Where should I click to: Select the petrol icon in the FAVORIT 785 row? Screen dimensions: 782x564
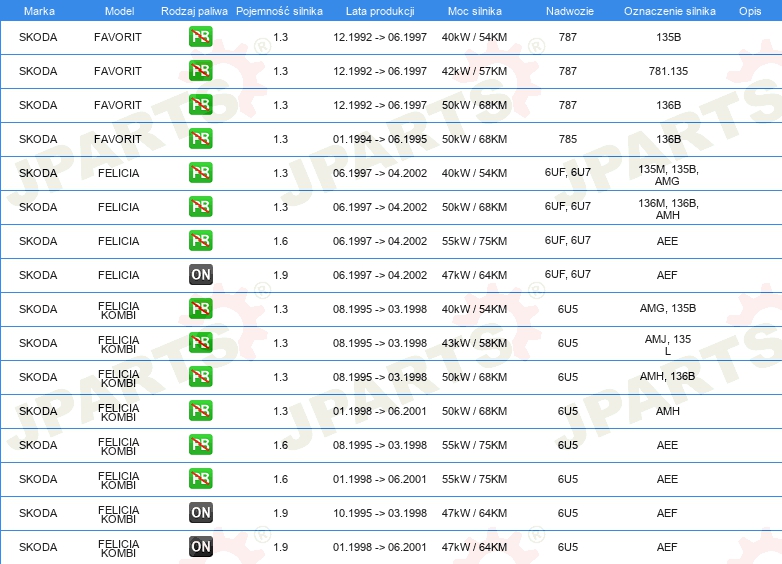(x=200, y=139)
